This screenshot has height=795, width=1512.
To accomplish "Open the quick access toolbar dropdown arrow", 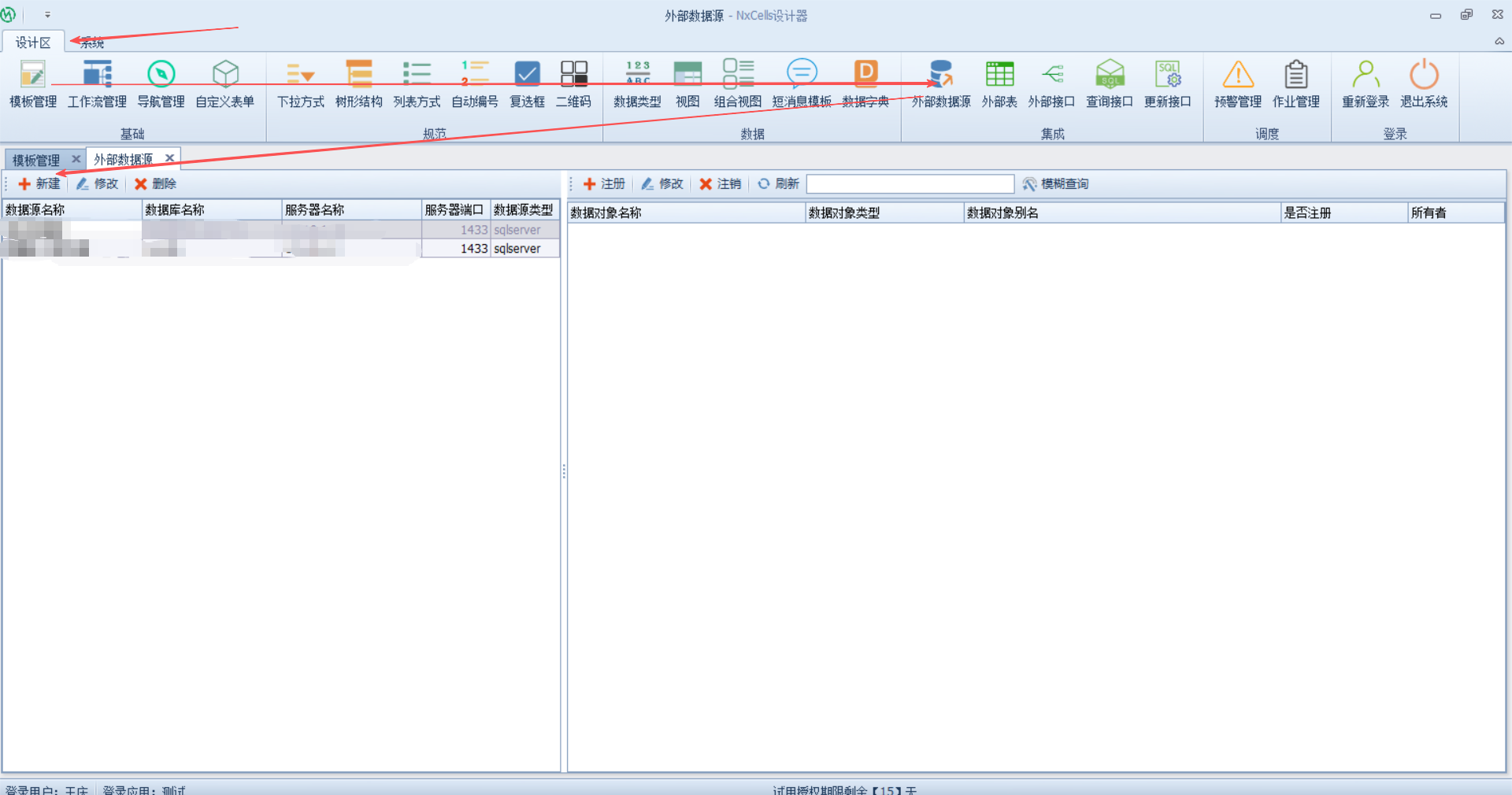I will click(47, 15).
